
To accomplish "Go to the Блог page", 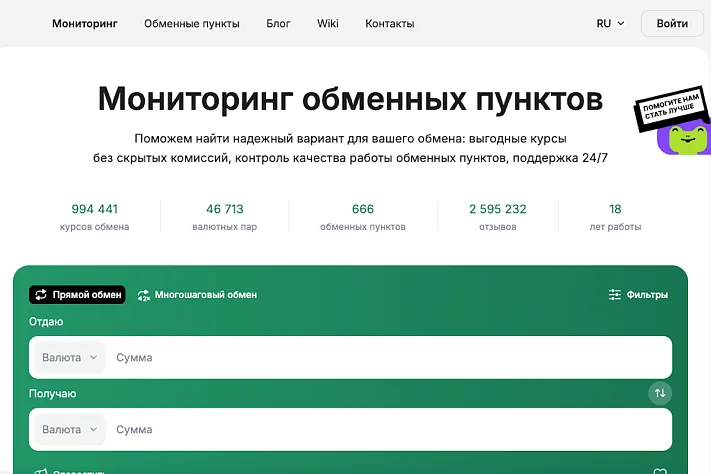I will click(278, 24).
